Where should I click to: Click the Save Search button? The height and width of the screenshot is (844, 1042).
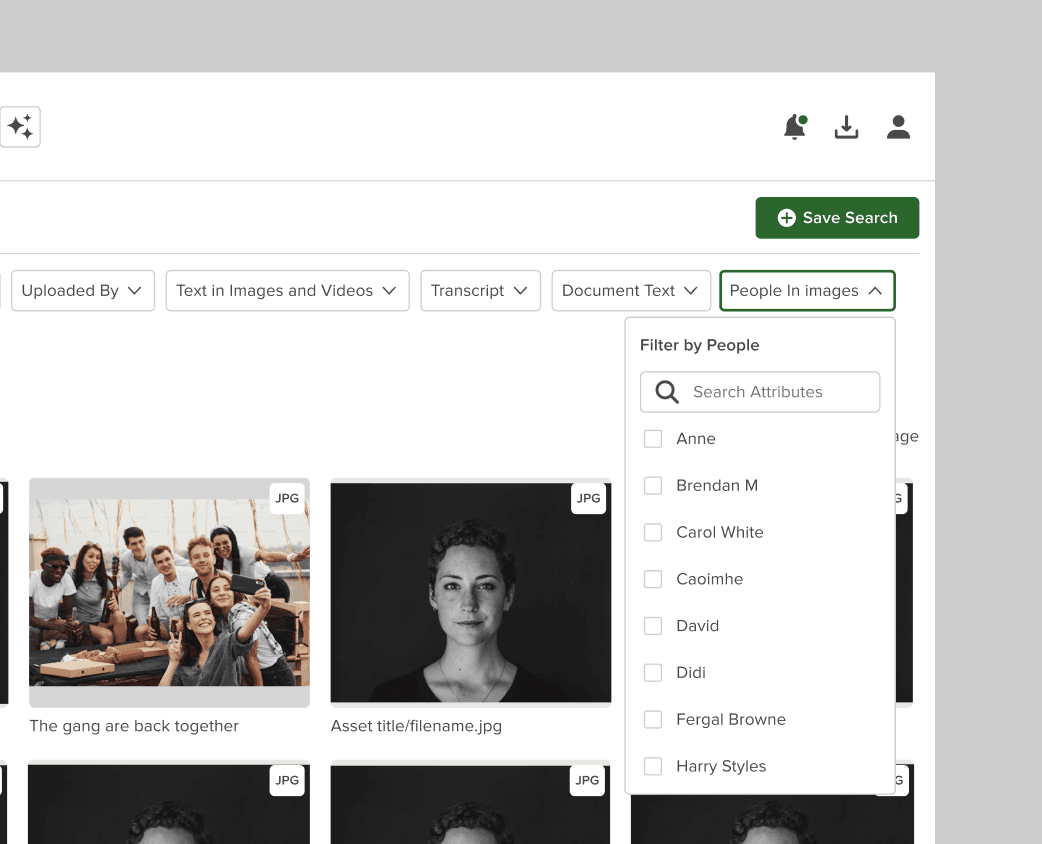tap(837, 218)
